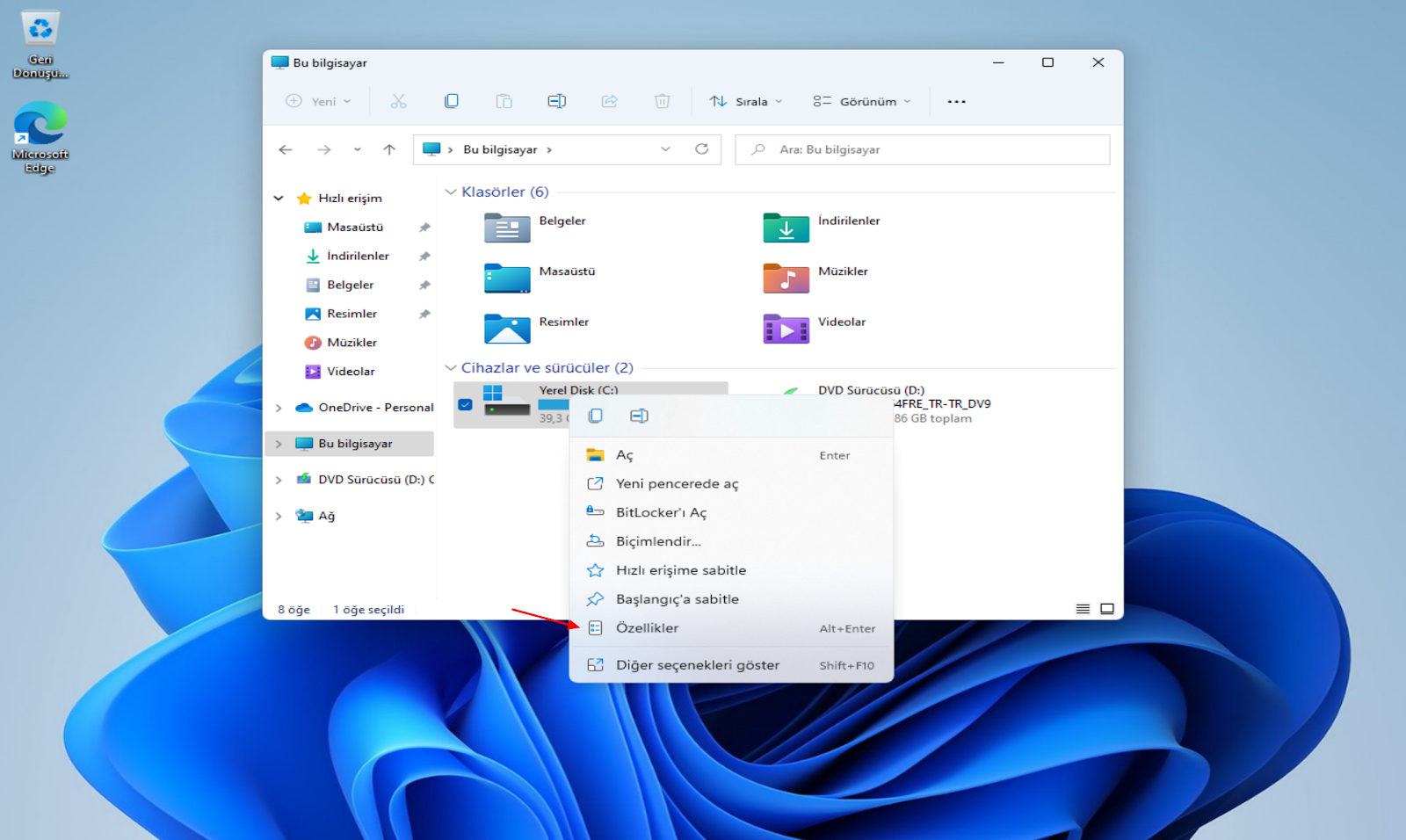Go forward with the right arrow

324,149
